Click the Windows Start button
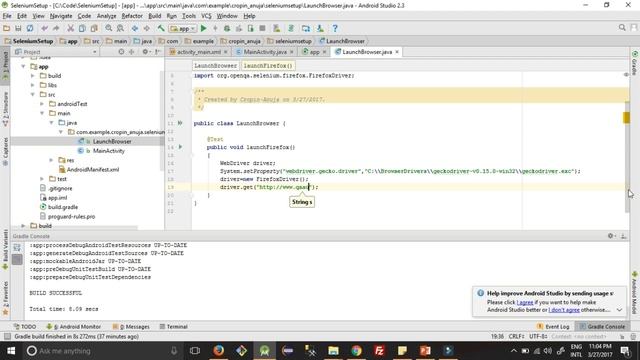This screenshot has height=360, width=640. (11, 351)
